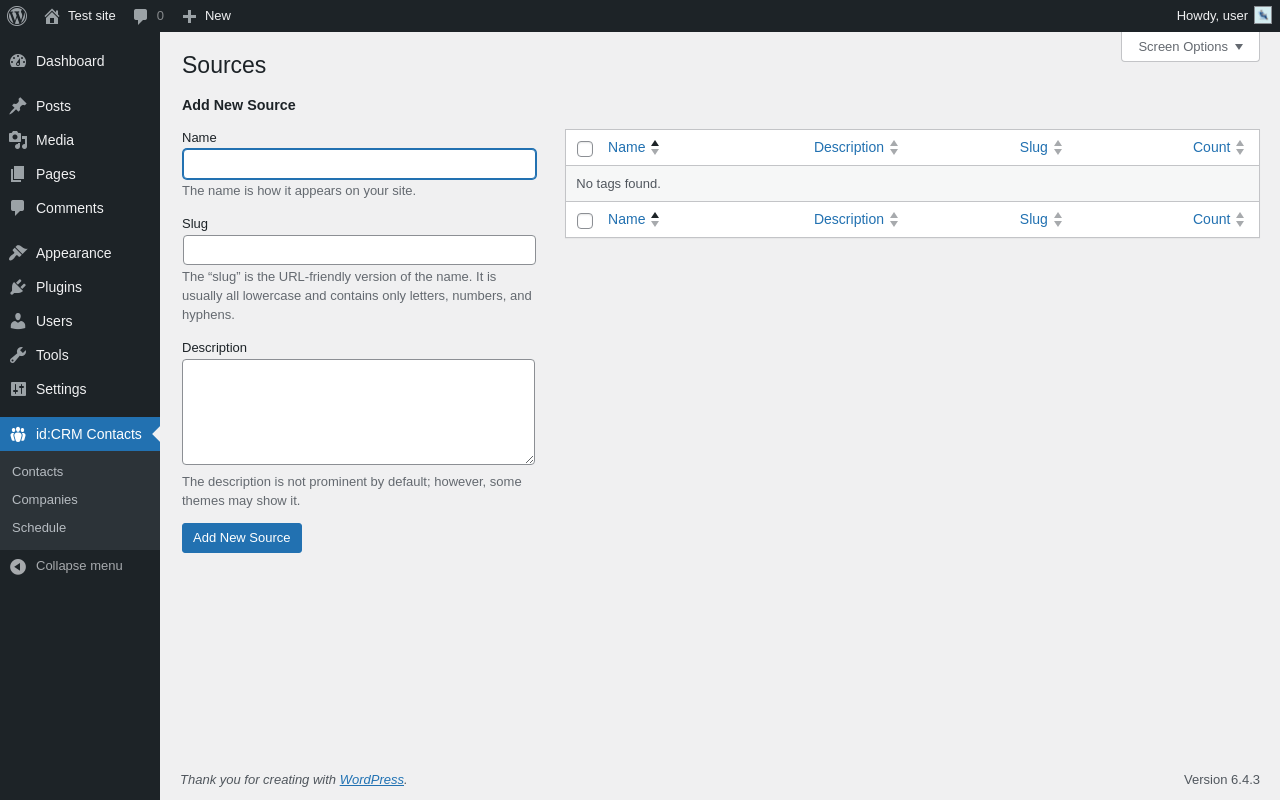Tick the select-all checkbox in table footer
Screen dimensions: 1280x800
point(585,221)
